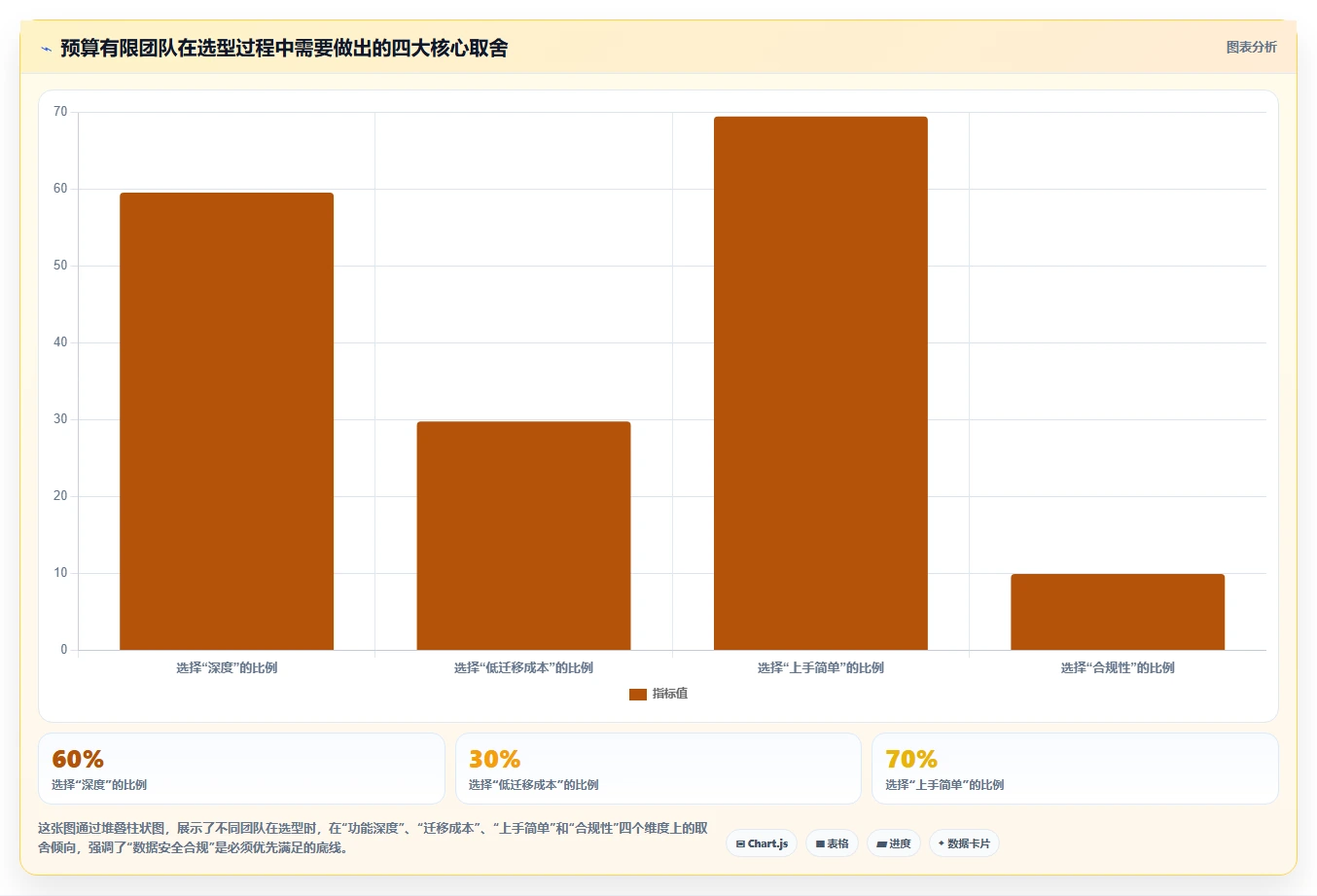This screenshot has height=896, width=1317.
Task: Click the x-axis label 选择“上手简单”的比例
Action: [x=821, y=668]
